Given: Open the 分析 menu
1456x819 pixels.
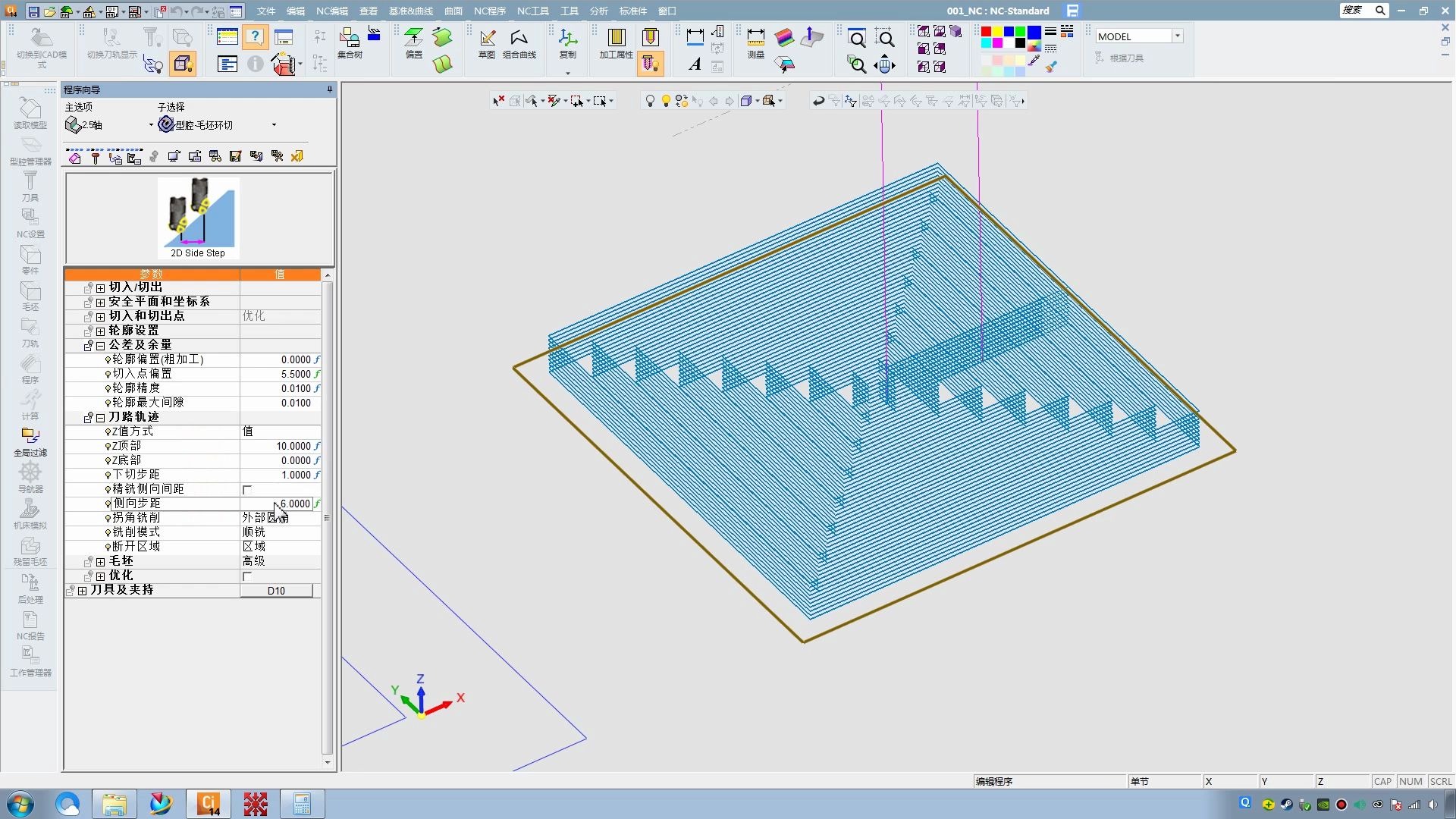Looking at the screenshot, I should click(598, 11).
